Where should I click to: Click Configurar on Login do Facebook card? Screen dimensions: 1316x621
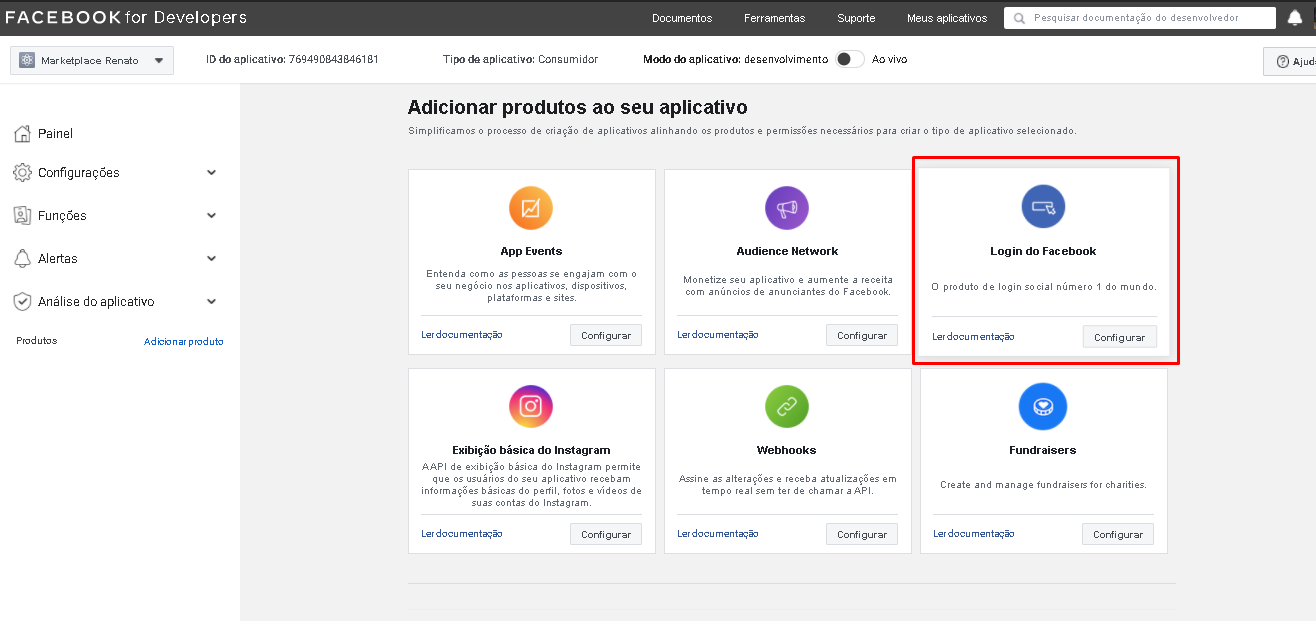[x=1119, y=337]
